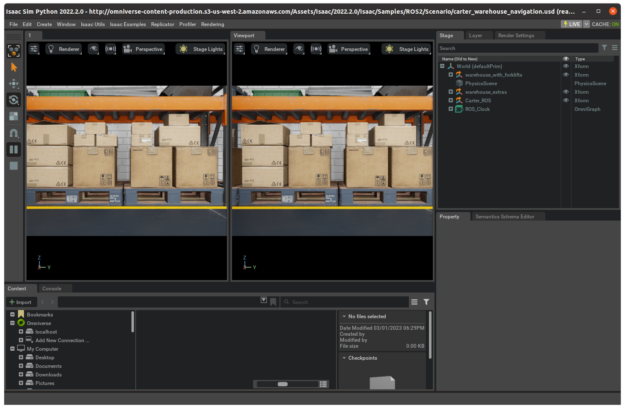Hide the Carter_ROS prim via eye icon
This screenshot has height=409, width=625.
[566, 100]
